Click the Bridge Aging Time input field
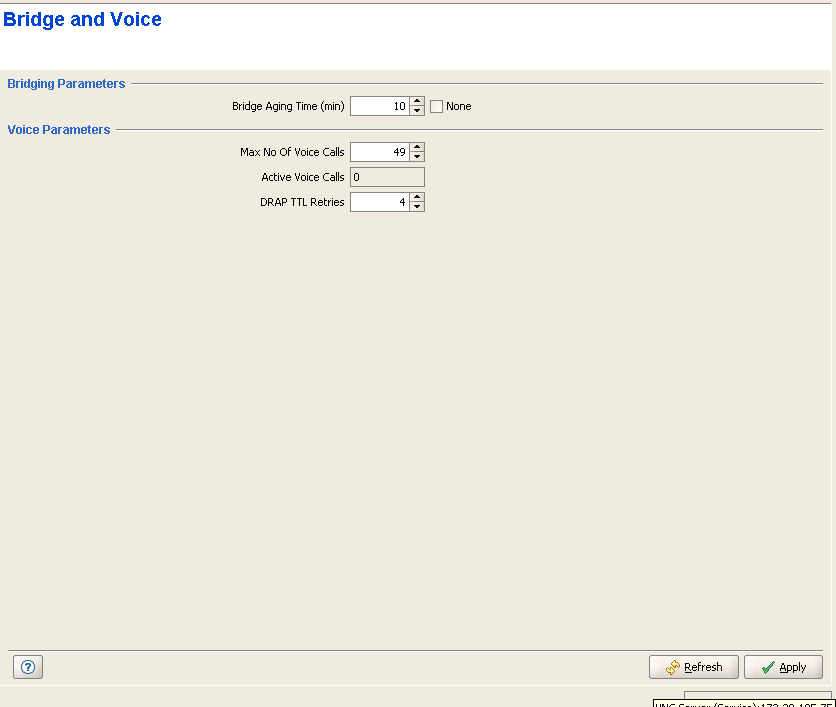The image size is (836, 707). 380,106
